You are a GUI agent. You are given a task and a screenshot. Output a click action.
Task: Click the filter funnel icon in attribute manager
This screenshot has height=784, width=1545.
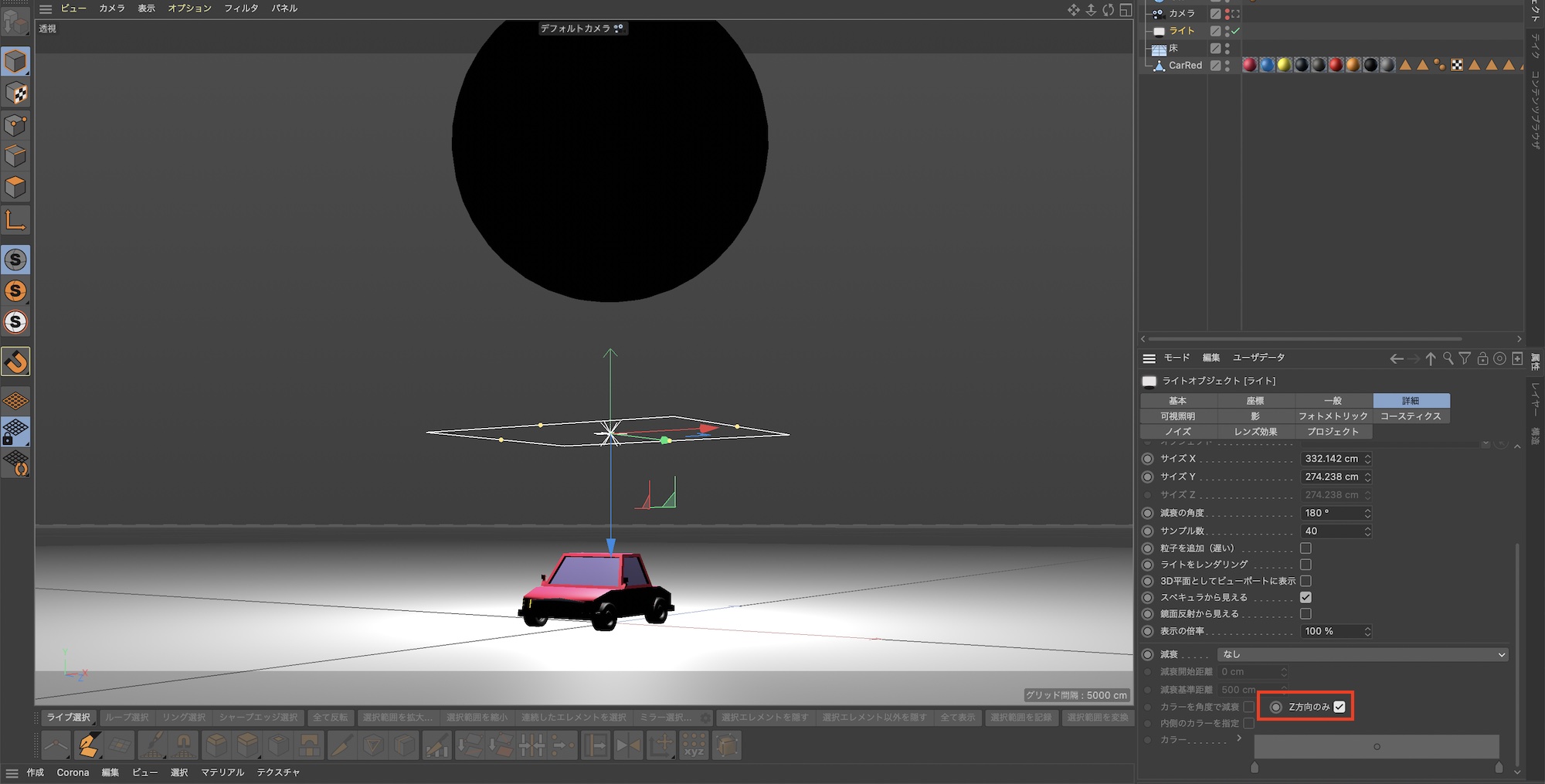1465,358
